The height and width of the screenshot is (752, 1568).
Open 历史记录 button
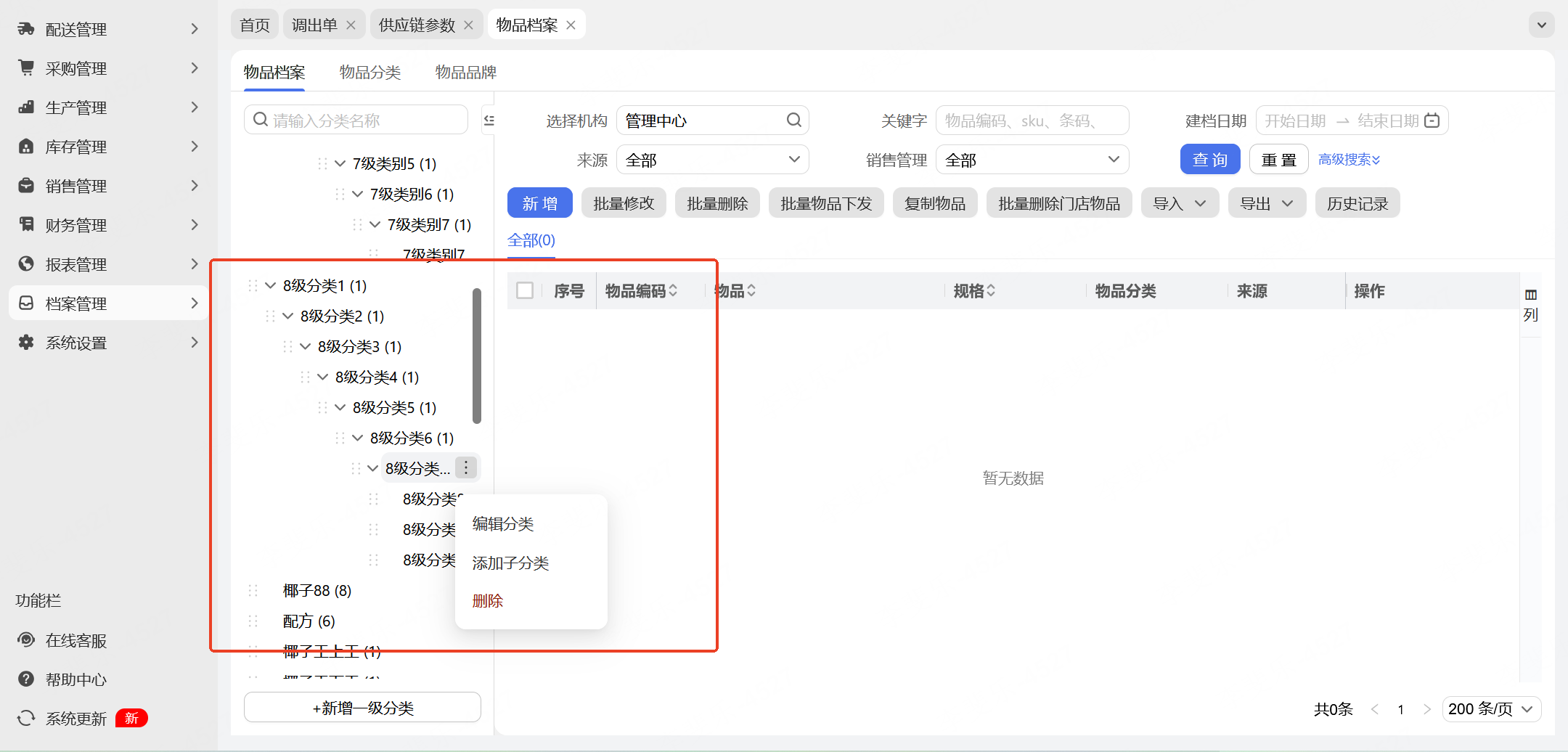coord(1357,203)
